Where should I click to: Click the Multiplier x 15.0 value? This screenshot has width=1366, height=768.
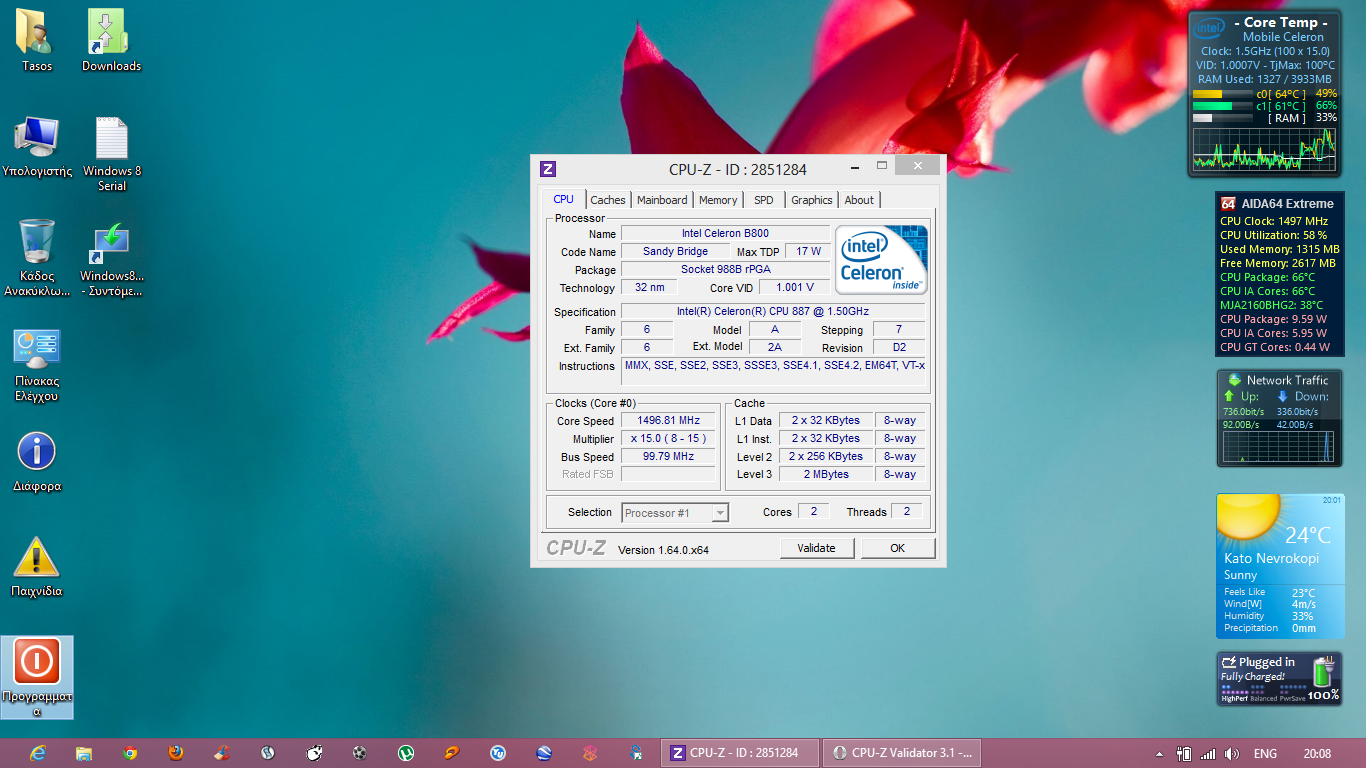point(668,439)
